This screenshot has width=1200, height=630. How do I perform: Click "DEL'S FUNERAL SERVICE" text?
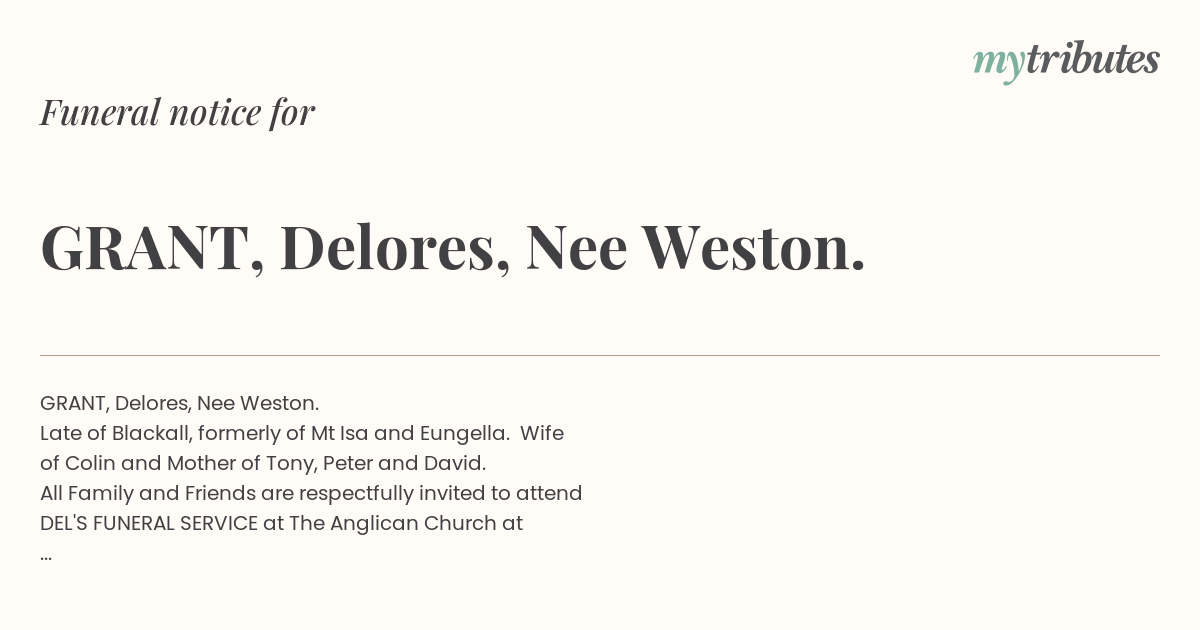[149, 523]
